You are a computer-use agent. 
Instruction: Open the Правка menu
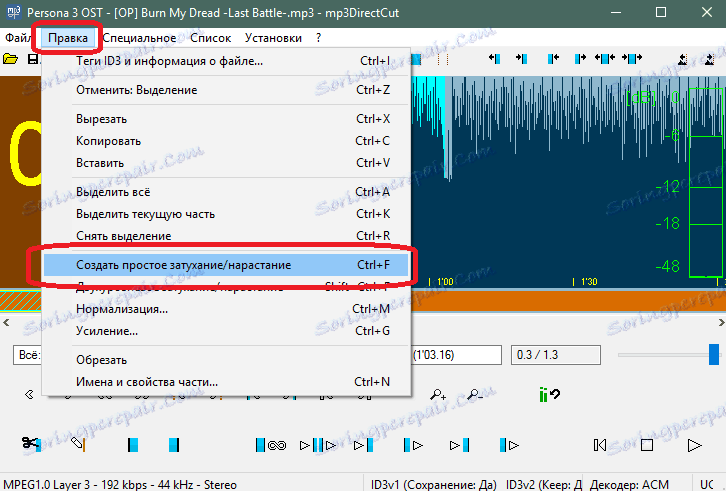coord(68,38)
